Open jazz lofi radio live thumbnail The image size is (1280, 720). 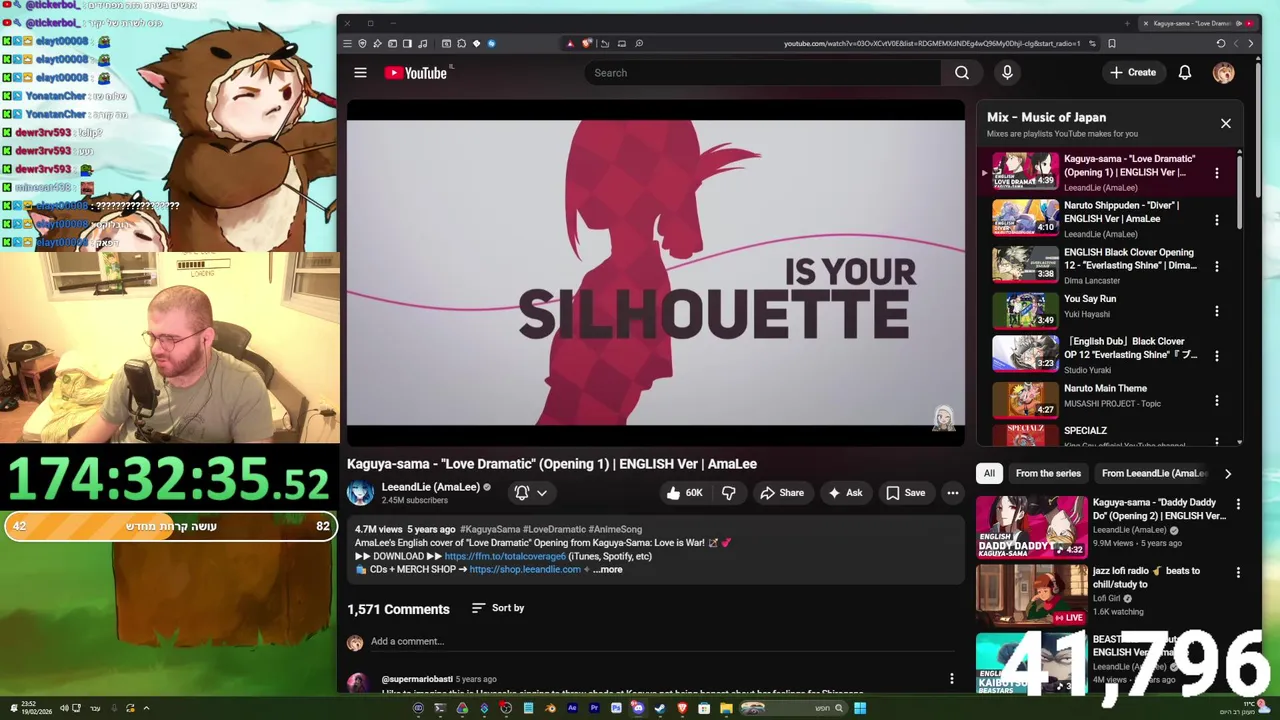point(1031,595)
